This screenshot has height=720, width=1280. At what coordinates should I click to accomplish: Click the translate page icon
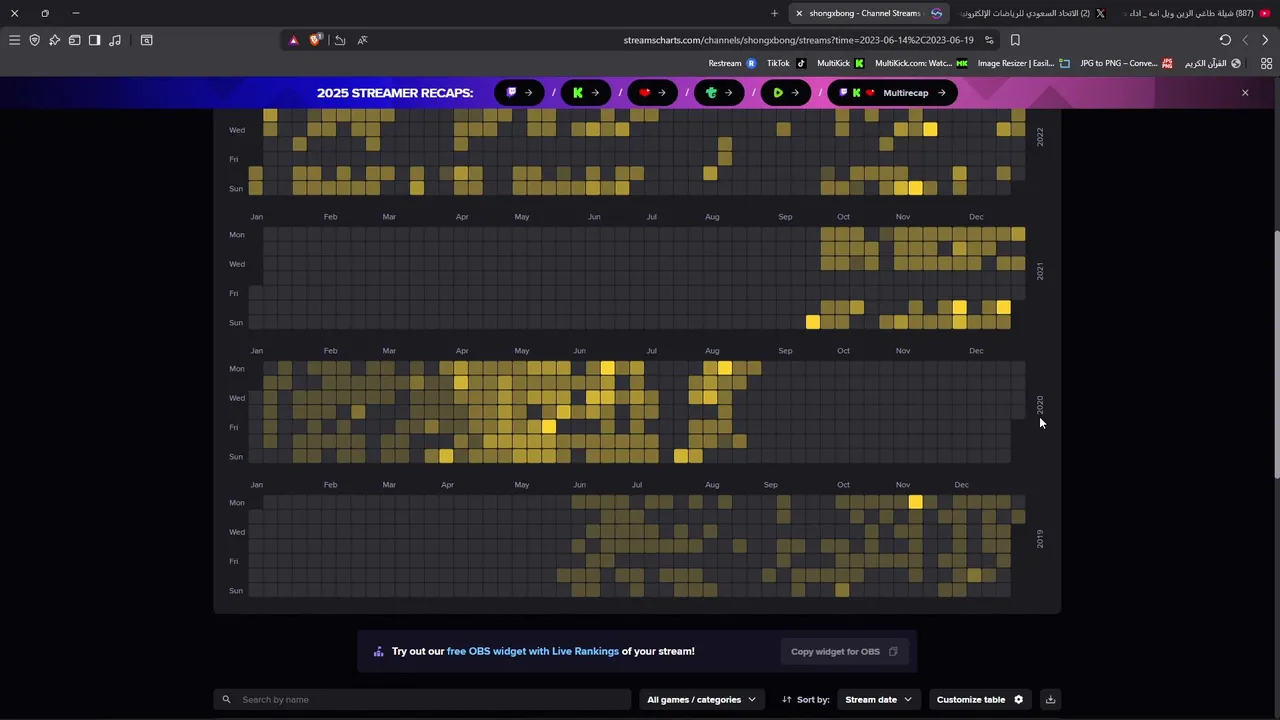(362, 40)
